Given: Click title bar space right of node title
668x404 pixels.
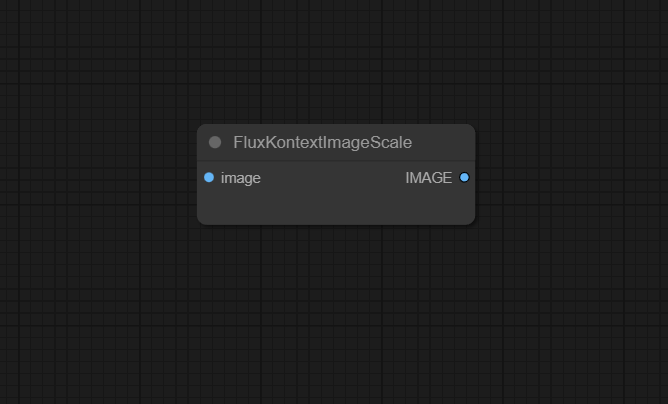Looking at the screenshot, I should point(443,143).
